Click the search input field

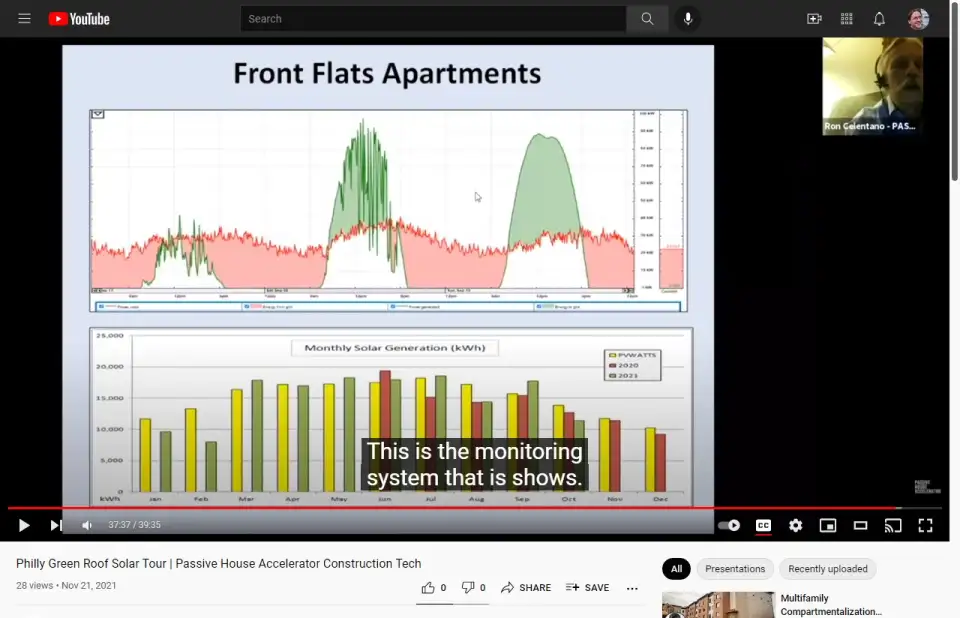pyautogui.click(x=433, y=19)
